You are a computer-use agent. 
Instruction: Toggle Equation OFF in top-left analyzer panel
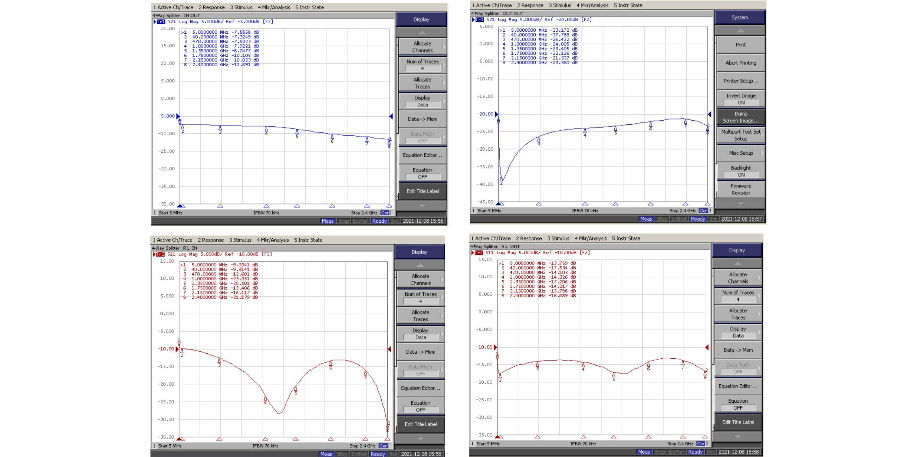point(419,172)
